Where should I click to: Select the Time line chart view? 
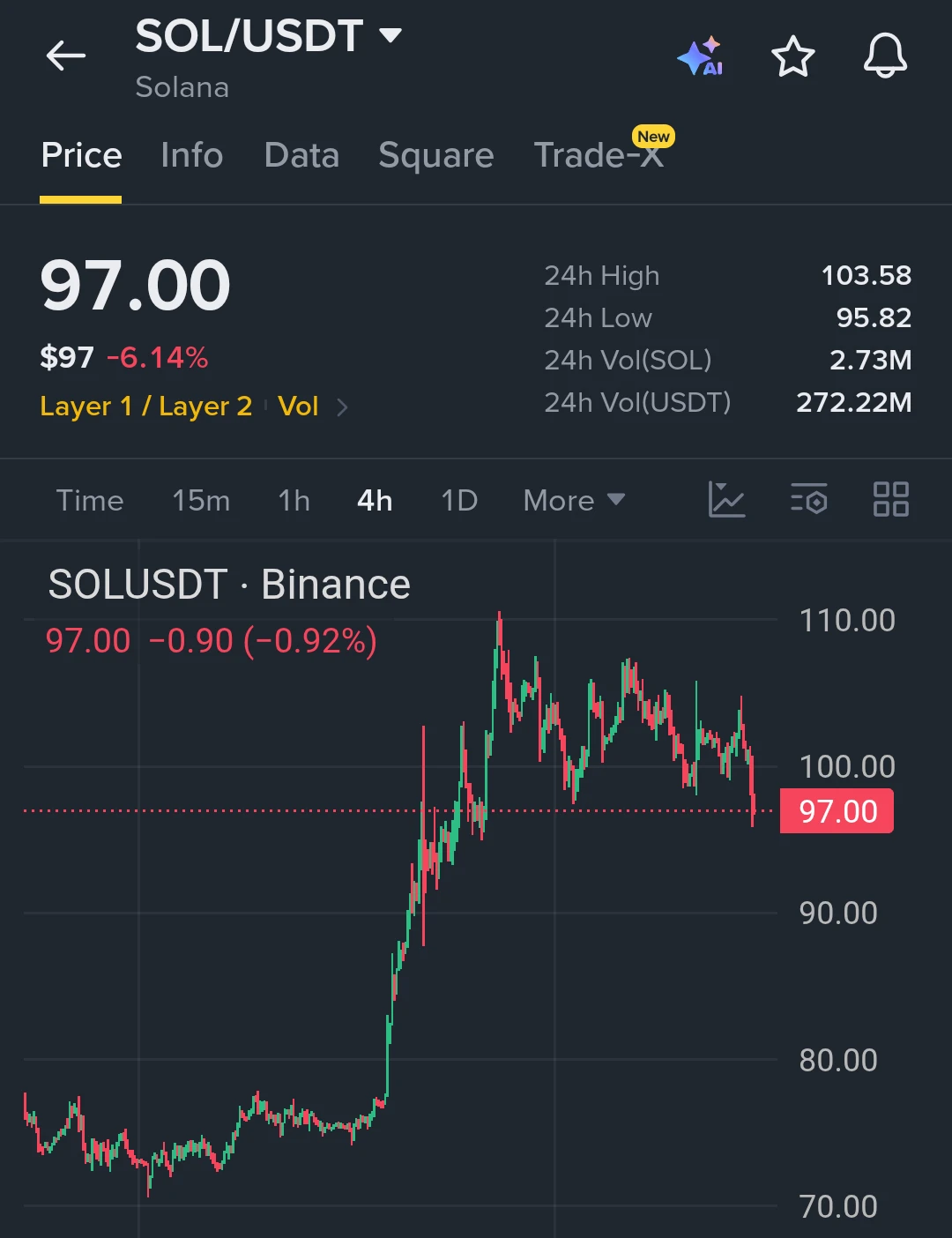[x=90, y=500]
